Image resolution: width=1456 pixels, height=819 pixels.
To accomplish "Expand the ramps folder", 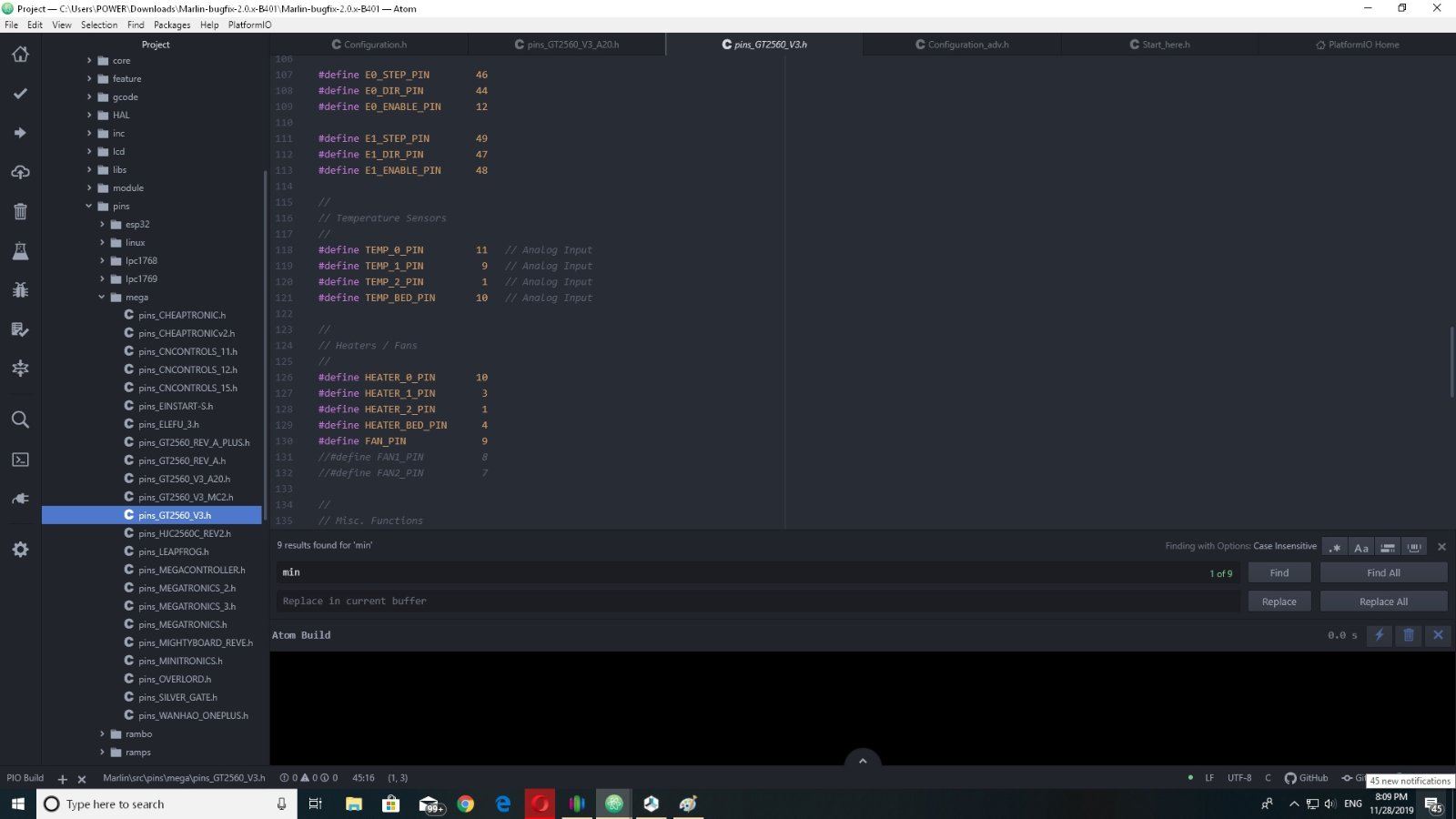I will coord(102,753).
